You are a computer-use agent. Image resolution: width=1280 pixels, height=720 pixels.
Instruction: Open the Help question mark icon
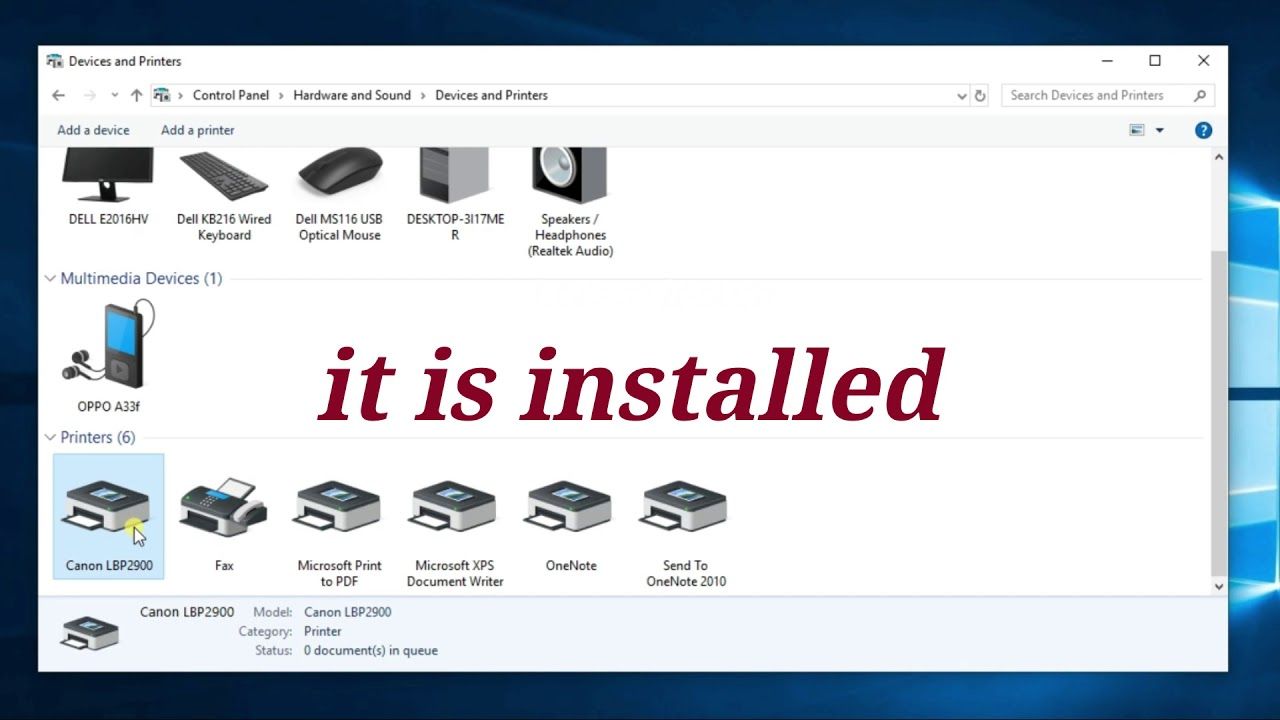[x=1204, y=130]
